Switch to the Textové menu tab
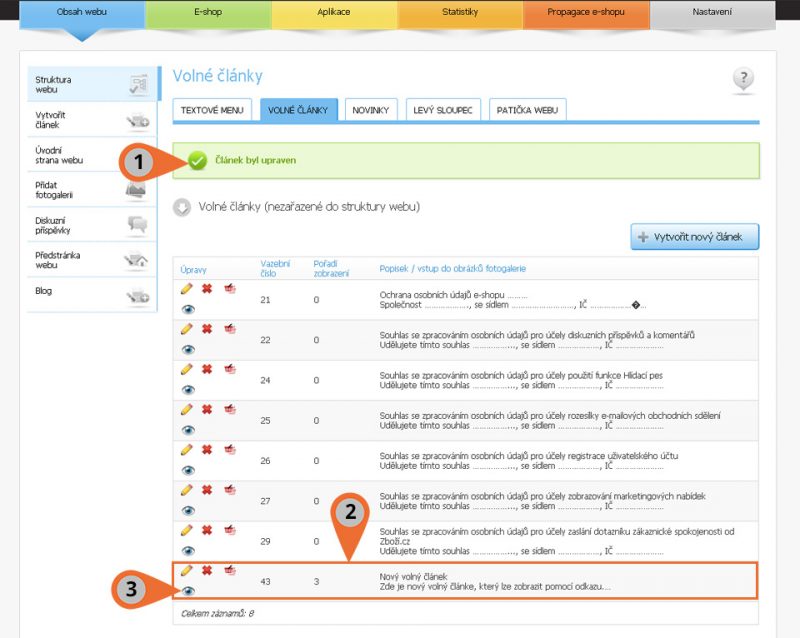The image size is (800, 638). pyautogui.click(x=212, y=110)
